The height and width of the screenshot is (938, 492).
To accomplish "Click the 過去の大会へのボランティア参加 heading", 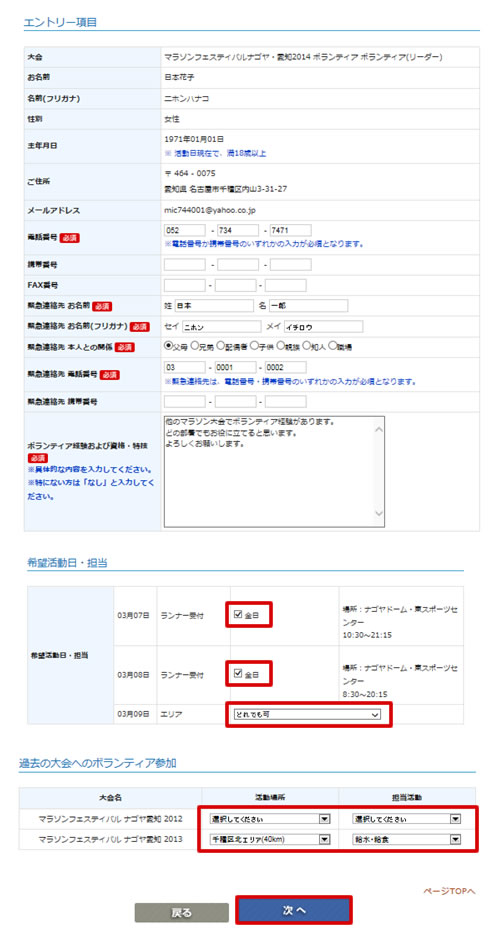I will [97, 763].
